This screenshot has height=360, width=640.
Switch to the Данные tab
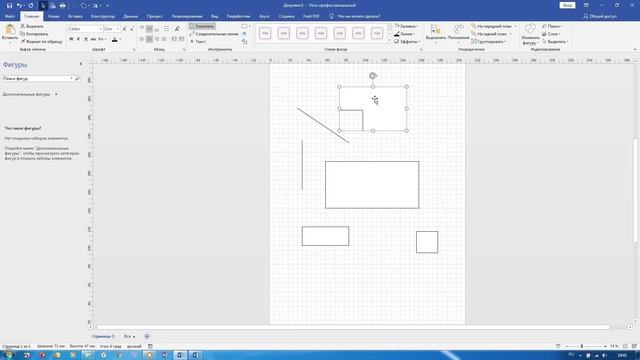pyautogui.click(x=131, y=16)
